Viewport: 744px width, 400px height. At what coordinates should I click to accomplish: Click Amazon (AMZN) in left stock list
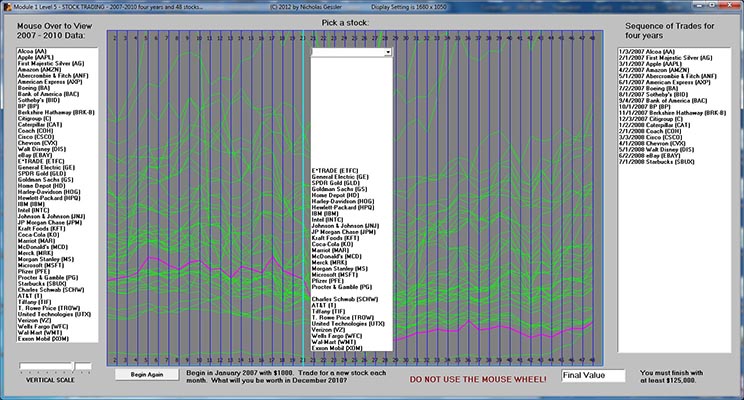click(39, 70)
